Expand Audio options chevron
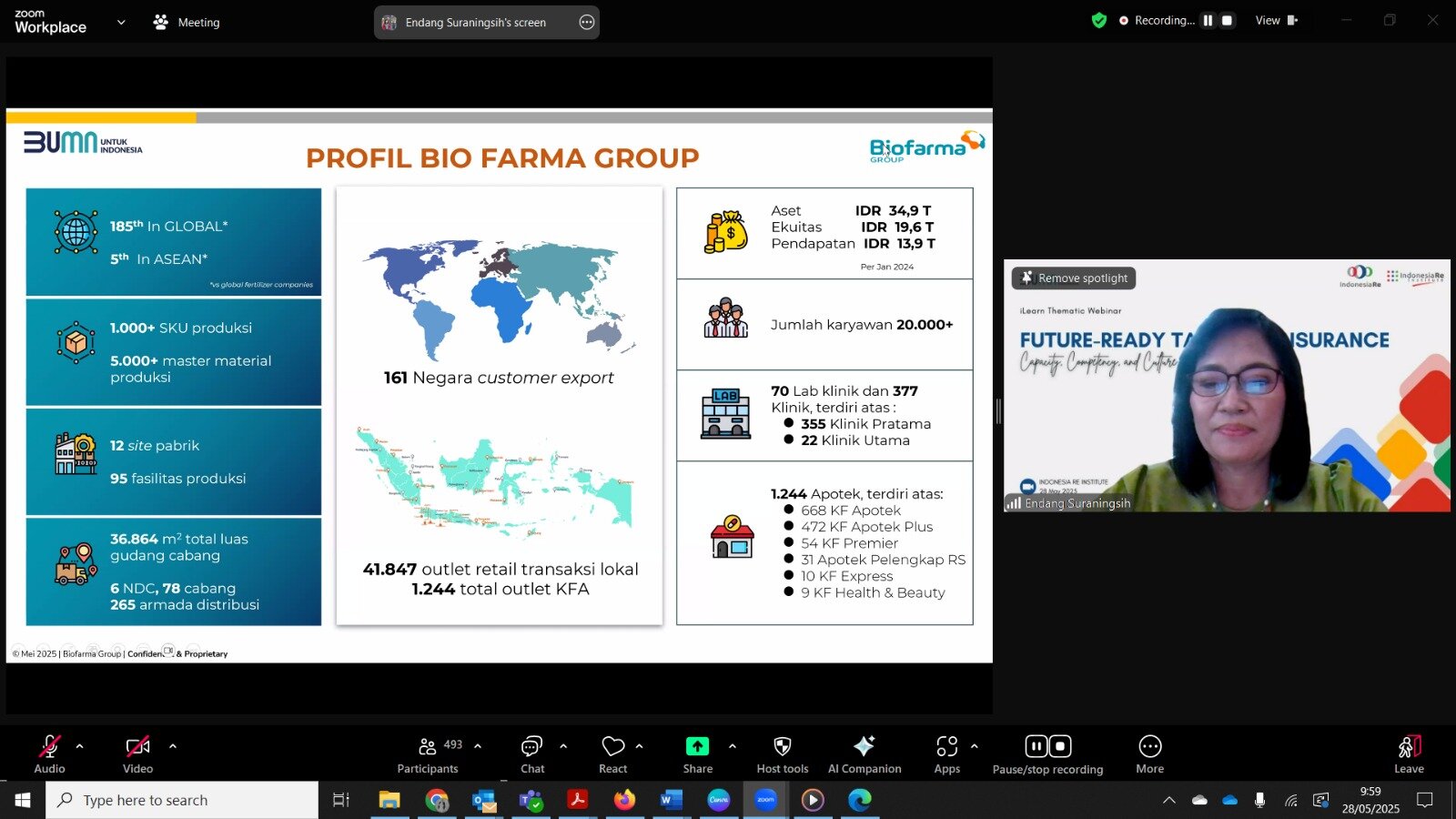Screen dimensions: 1456x819 point(79,746)
